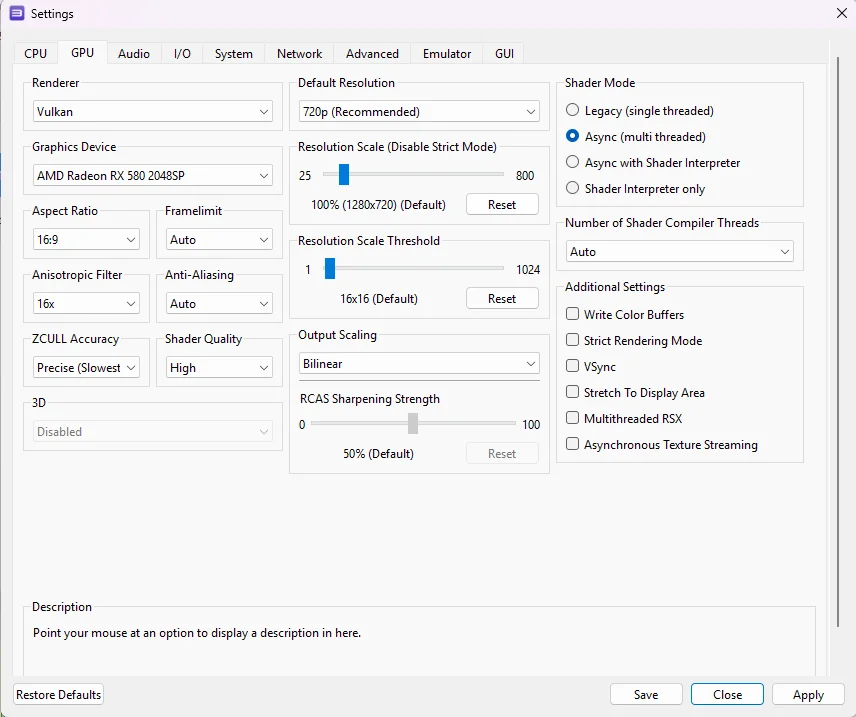Select the Emulator tab
Image resolution: width=856 pixels, height=717 pixels.
tap(447, 54)
